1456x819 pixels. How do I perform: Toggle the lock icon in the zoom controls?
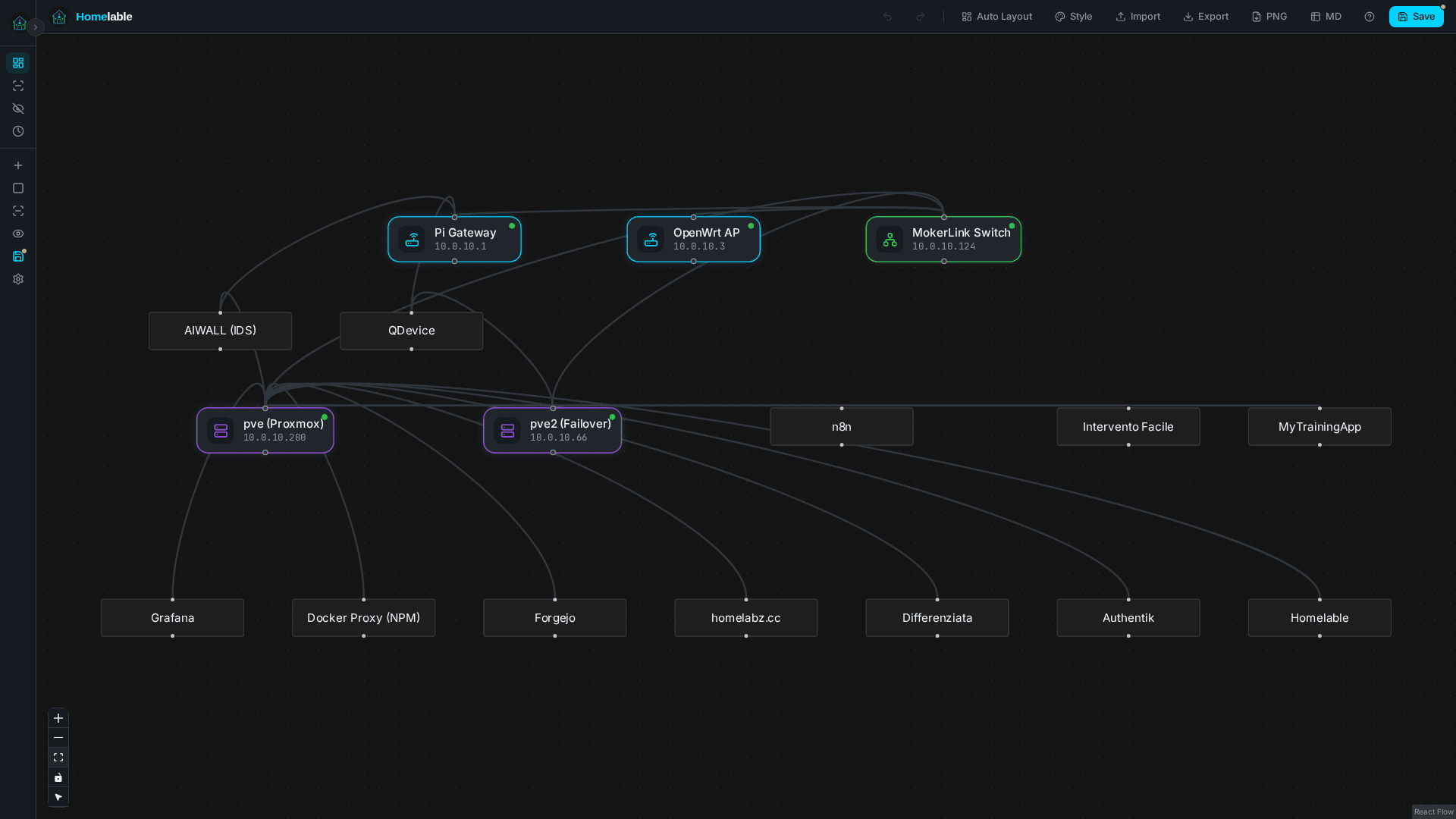pos(58,777)
